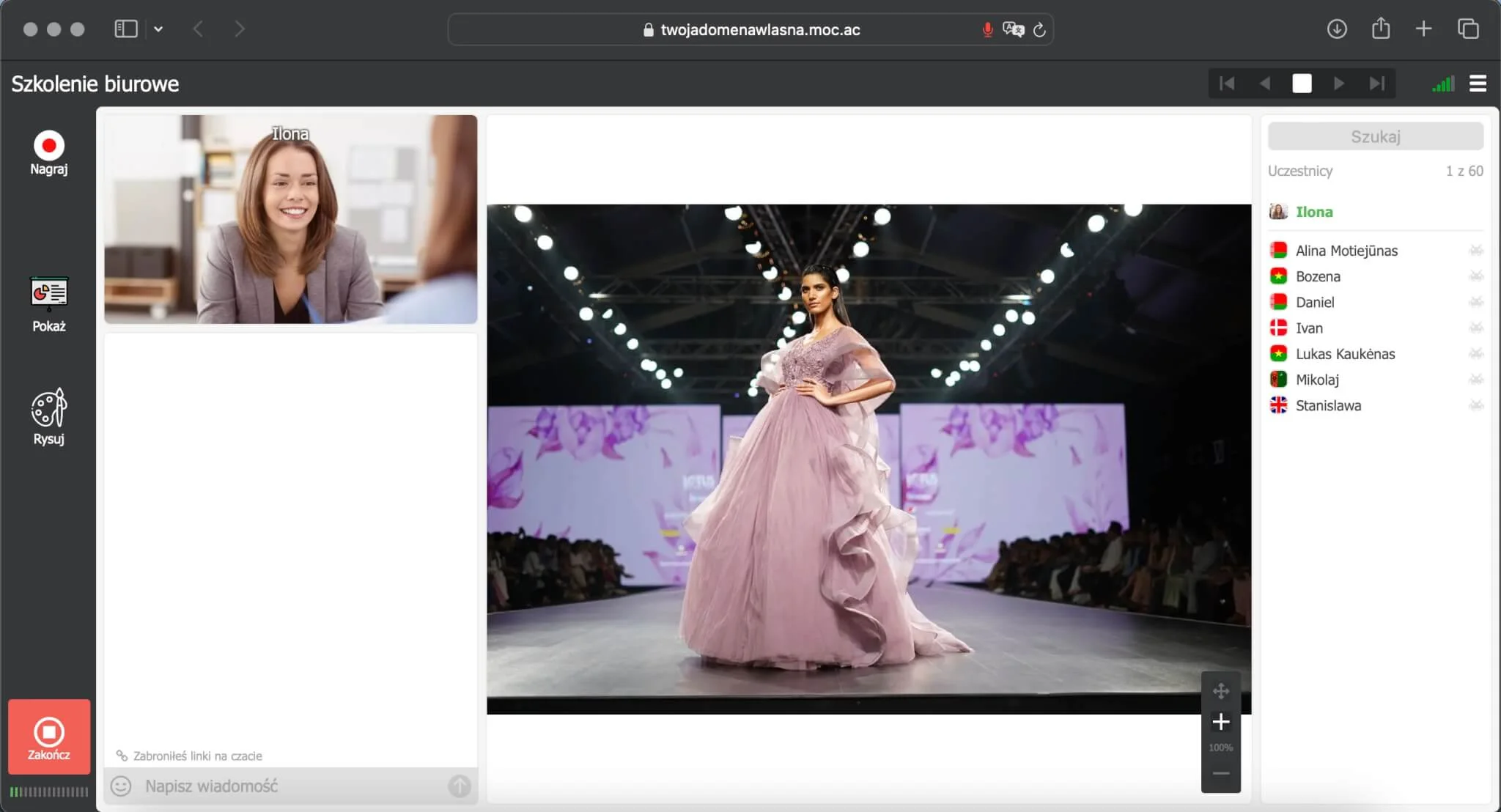Expand the Safari sidebar dropdown chevron
Screen dimensions: 1501x812
click(x=158, y=29)
